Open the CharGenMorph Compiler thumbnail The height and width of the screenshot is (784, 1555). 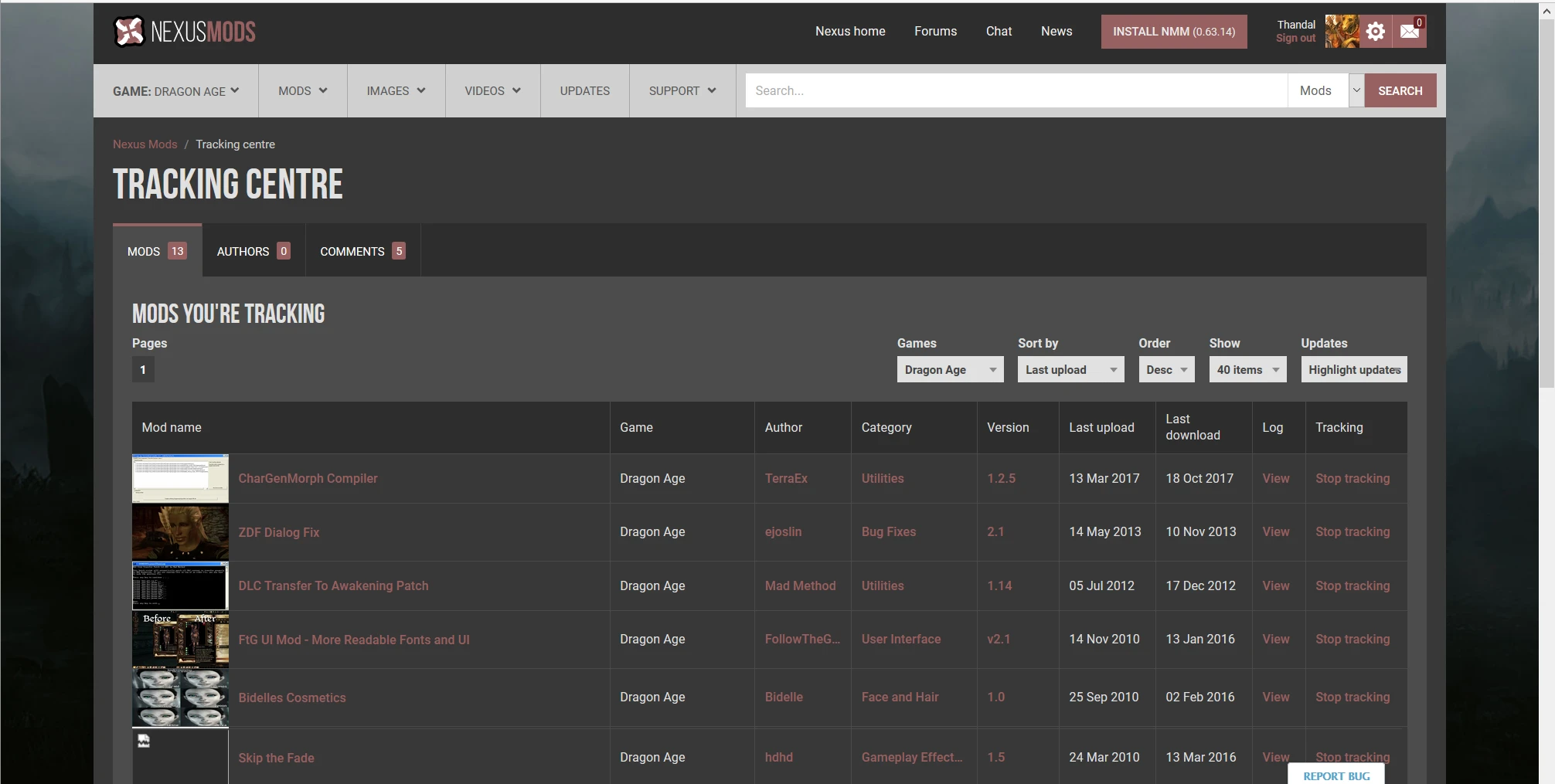[x=180, y=479]
